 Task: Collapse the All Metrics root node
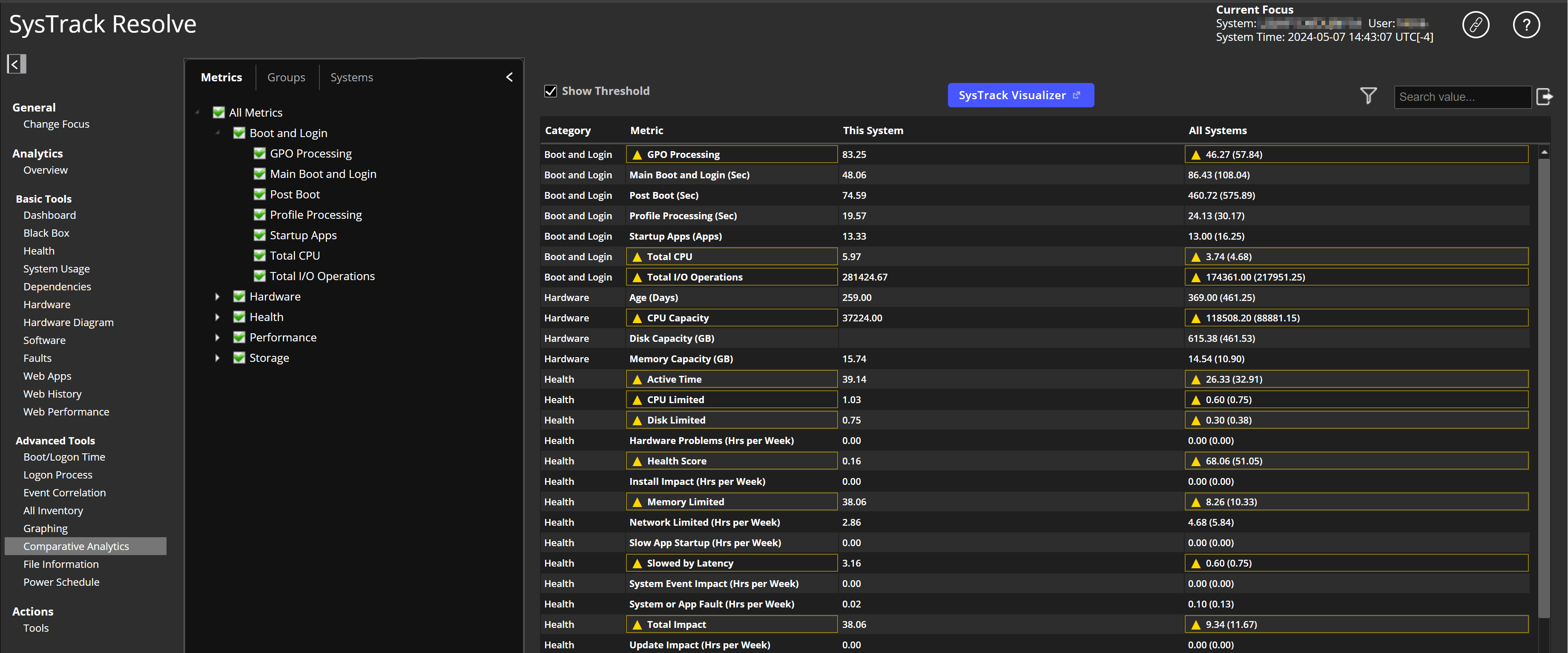click(x=197, y=112)
